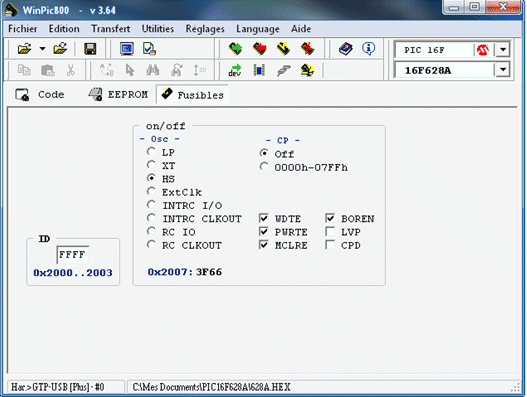Open the Language menu
527x397 pixels.
click(257, 29)
